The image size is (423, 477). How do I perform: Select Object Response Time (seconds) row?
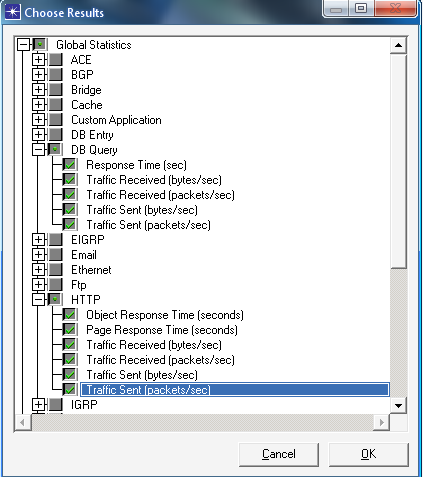(165, 315)
